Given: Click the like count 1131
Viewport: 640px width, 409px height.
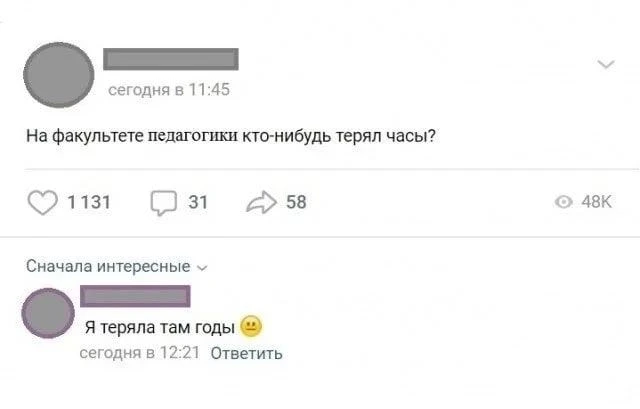Looking at the screenshot, I should point(88,203).
